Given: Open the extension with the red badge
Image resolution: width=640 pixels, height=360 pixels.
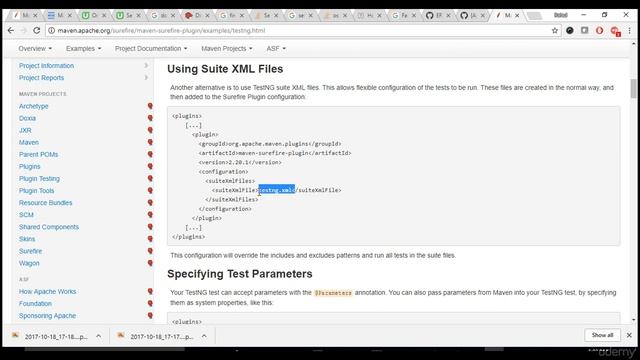Looking at the screenshot, I should point(615,31).
